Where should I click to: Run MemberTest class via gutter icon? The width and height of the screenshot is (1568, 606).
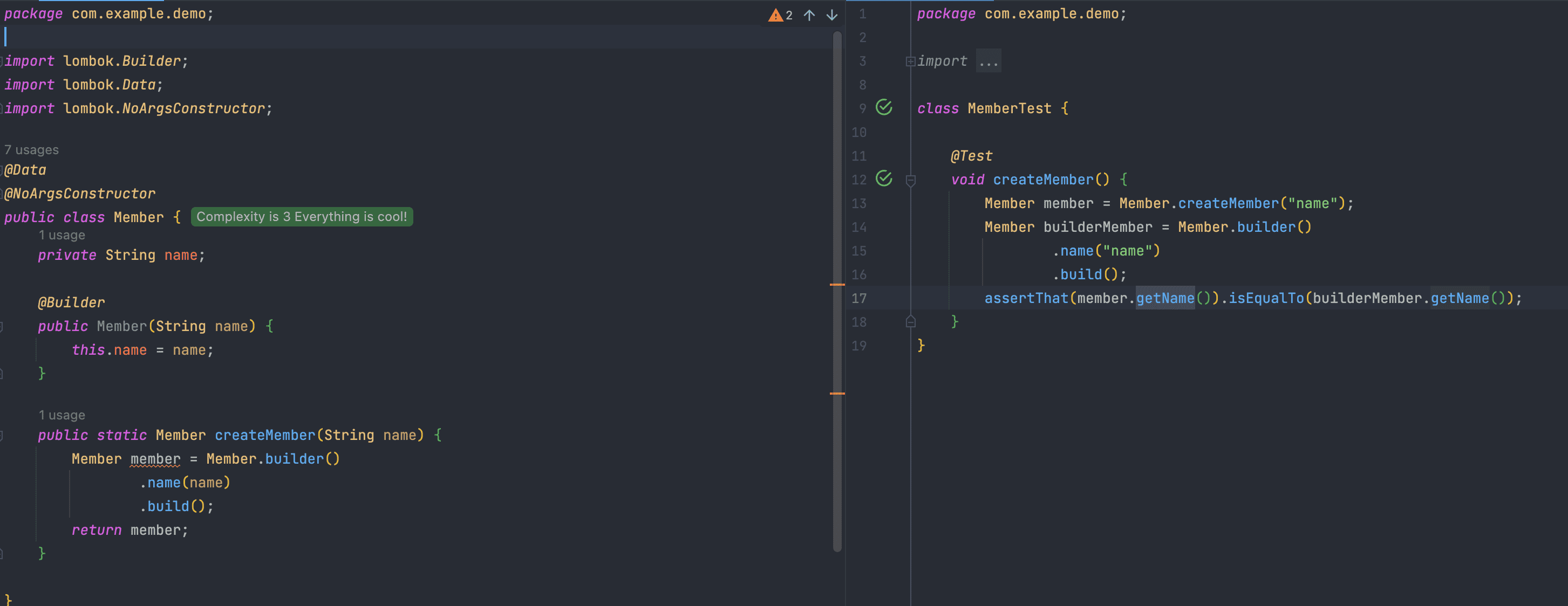point(884,108)
